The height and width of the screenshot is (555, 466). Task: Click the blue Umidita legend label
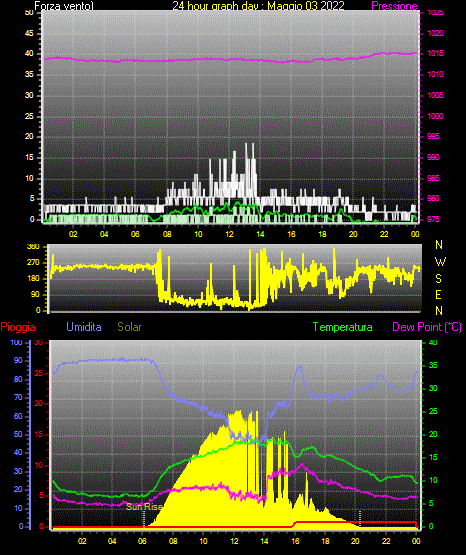tap(84, 327)
